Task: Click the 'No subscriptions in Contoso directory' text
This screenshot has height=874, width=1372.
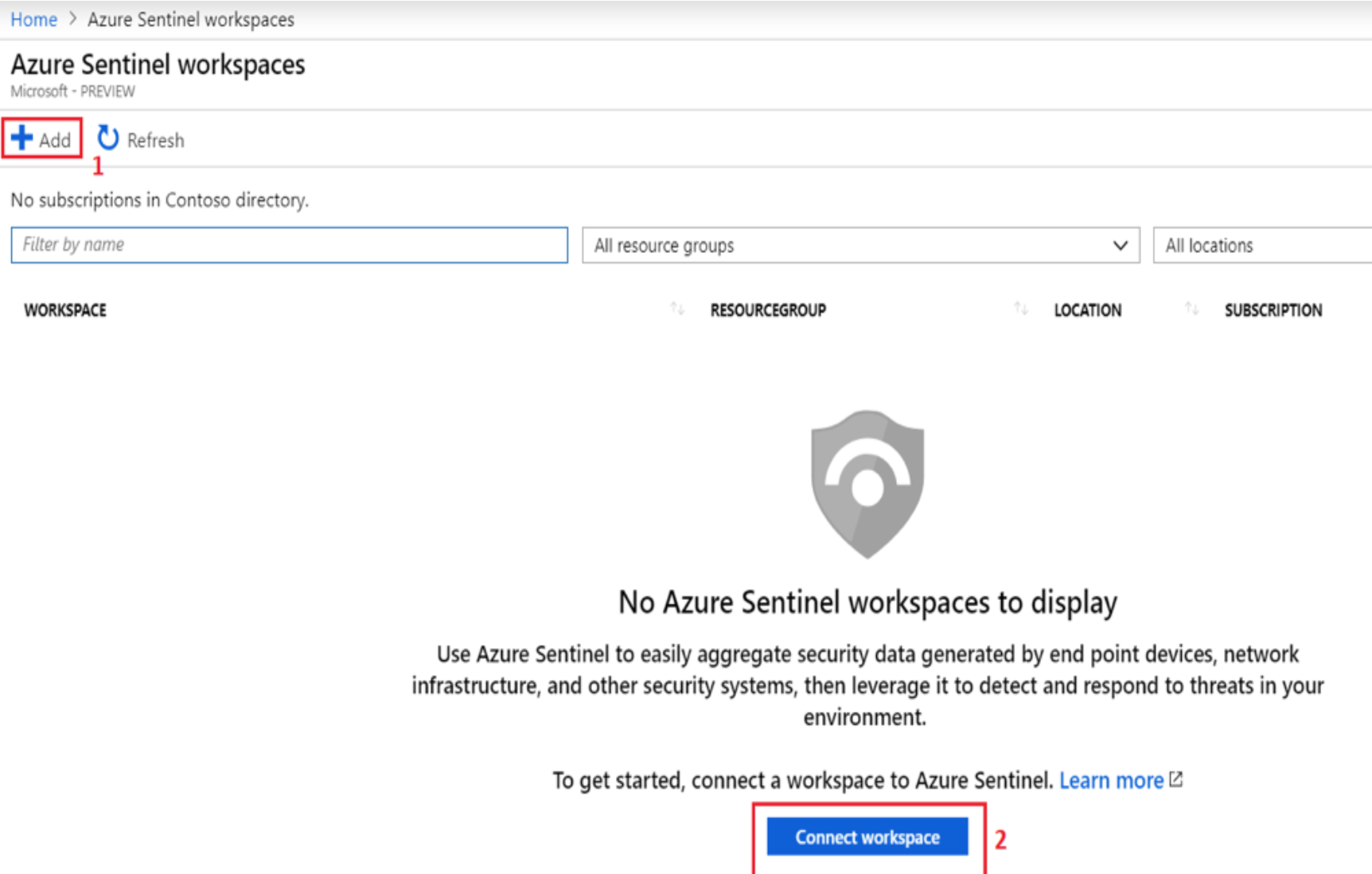Action: [159, 200]
